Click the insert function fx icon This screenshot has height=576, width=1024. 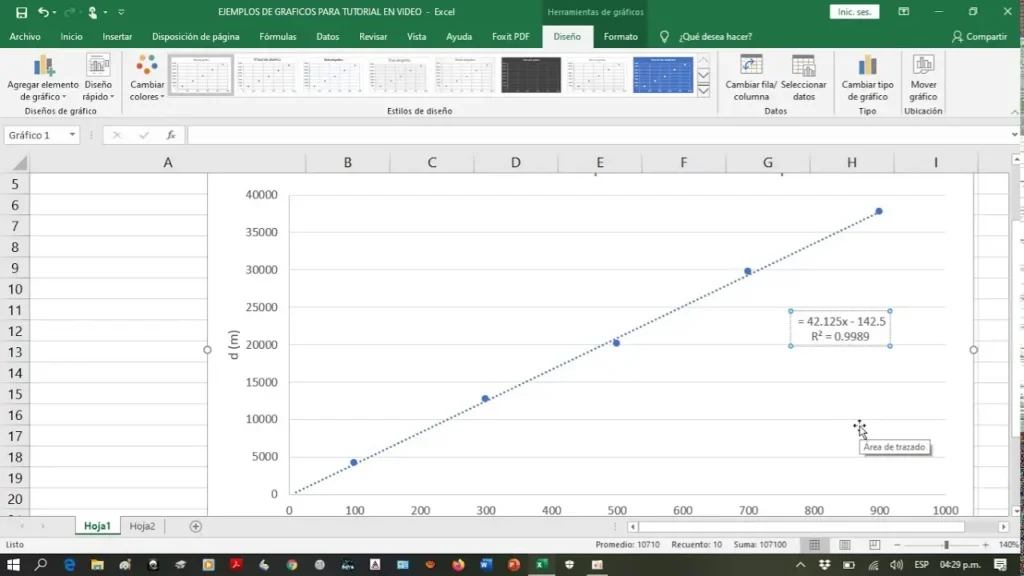(x=171, y=135)
